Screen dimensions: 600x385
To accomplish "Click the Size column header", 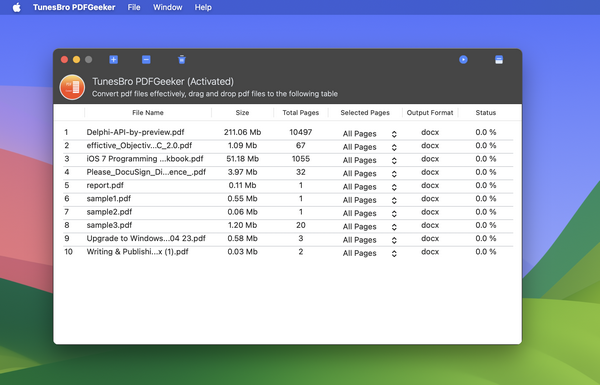I will pos(242,113).
